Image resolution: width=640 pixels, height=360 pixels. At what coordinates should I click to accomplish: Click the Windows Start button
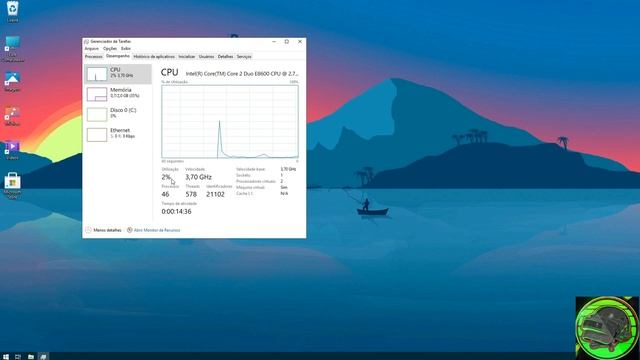click(x=6, y=356)
